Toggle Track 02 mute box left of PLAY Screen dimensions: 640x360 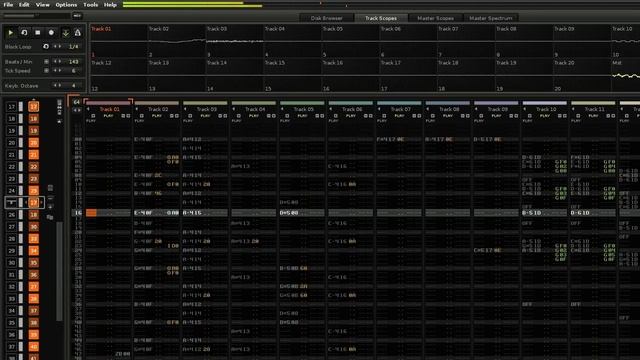[142, 116]
